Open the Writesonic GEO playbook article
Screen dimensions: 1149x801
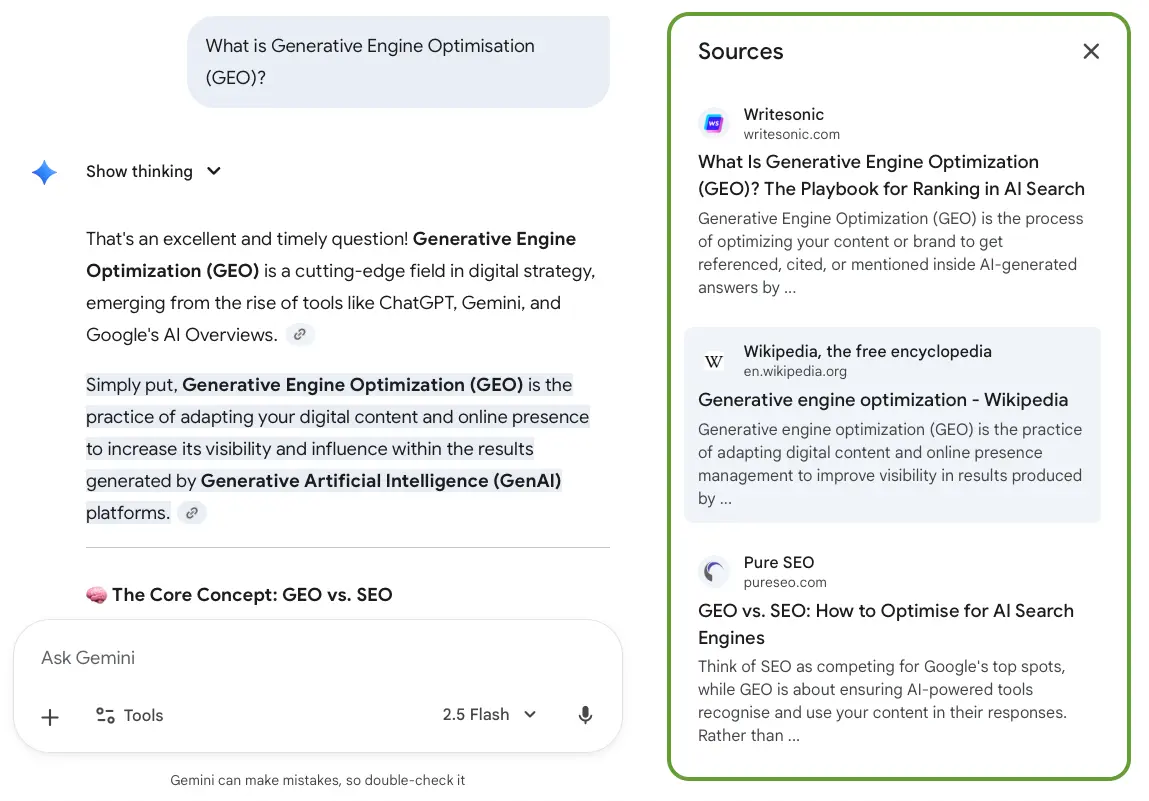click(891, 175)
